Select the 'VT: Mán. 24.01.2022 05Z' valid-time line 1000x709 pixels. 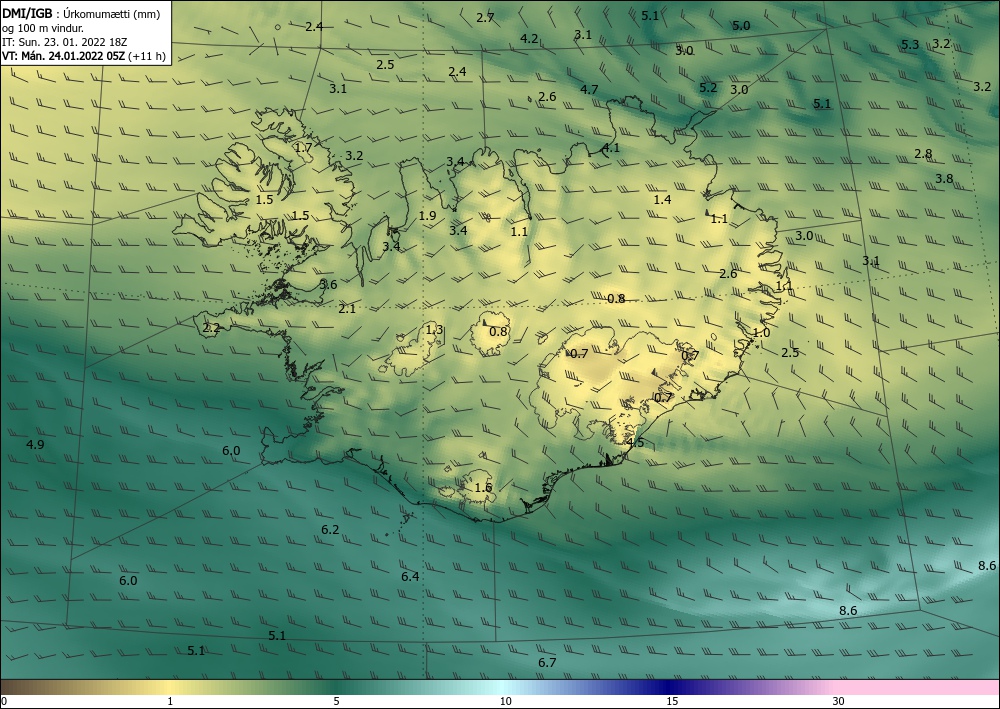(x=64, y=56)
